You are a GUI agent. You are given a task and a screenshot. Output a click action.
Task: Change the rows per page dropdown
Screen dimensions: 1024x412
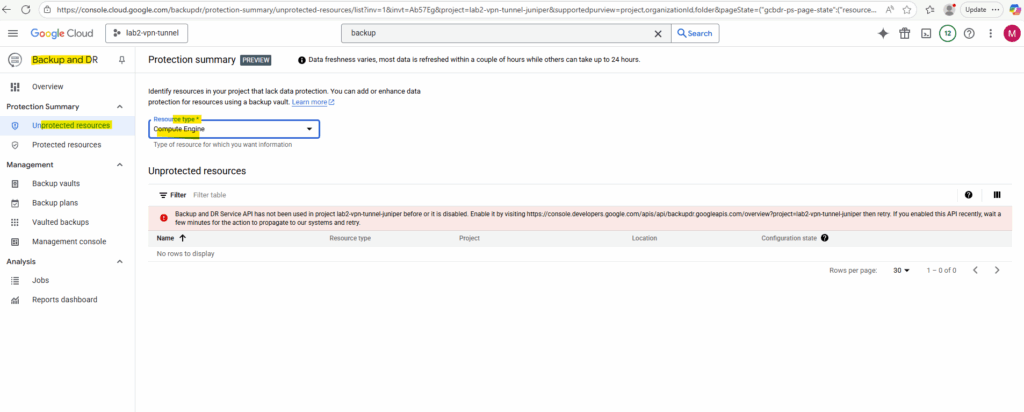[x=901, y=270]
